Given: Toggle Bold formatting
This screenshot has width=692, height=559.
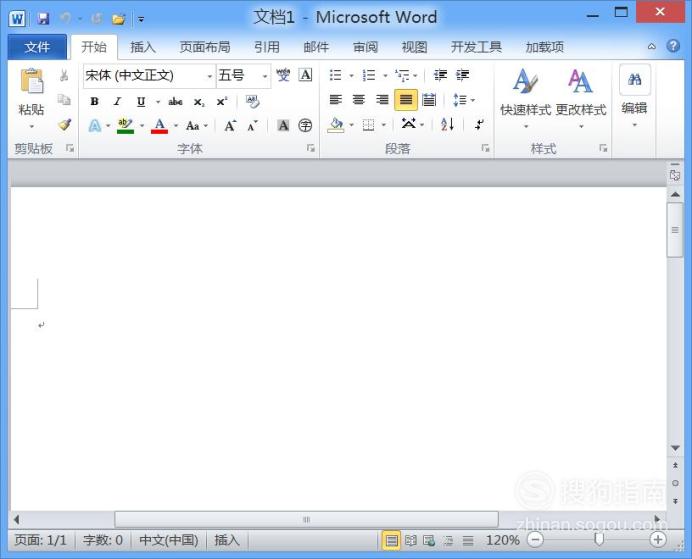Looking at the screenshot, I should coord(94,102).
